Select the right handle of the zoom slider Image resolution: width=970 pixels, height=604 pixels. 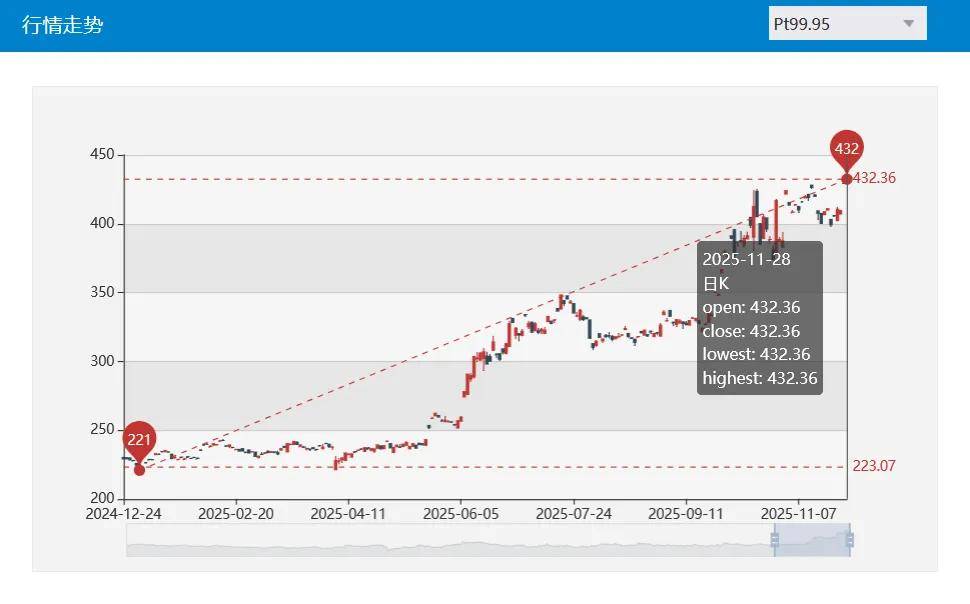[850, 541]
